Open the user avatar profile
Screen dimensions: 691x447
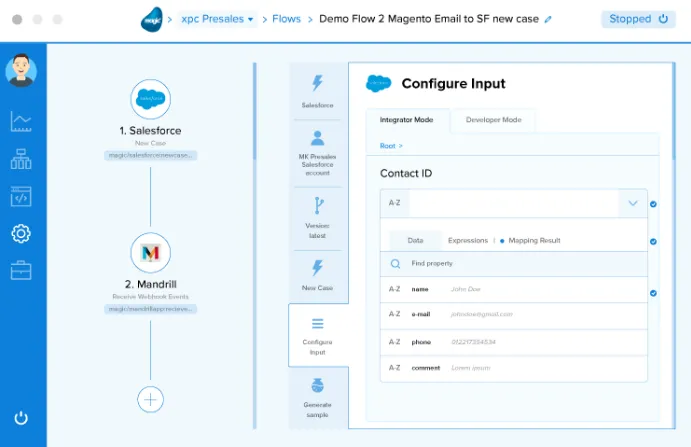point(21,70)
